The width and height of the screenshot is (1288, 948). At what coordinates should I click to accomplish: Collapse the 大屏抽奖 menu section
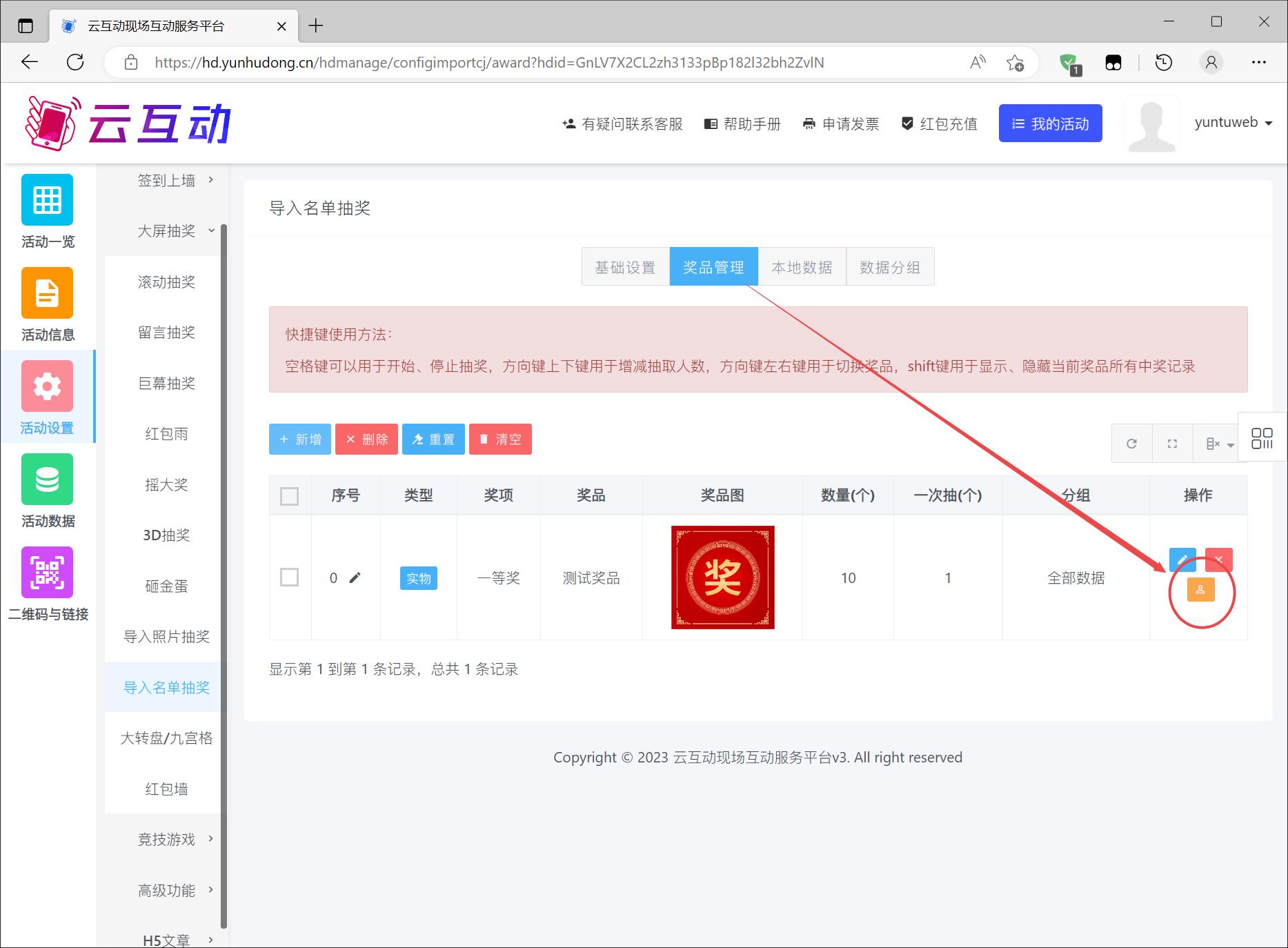pos(167,231)
